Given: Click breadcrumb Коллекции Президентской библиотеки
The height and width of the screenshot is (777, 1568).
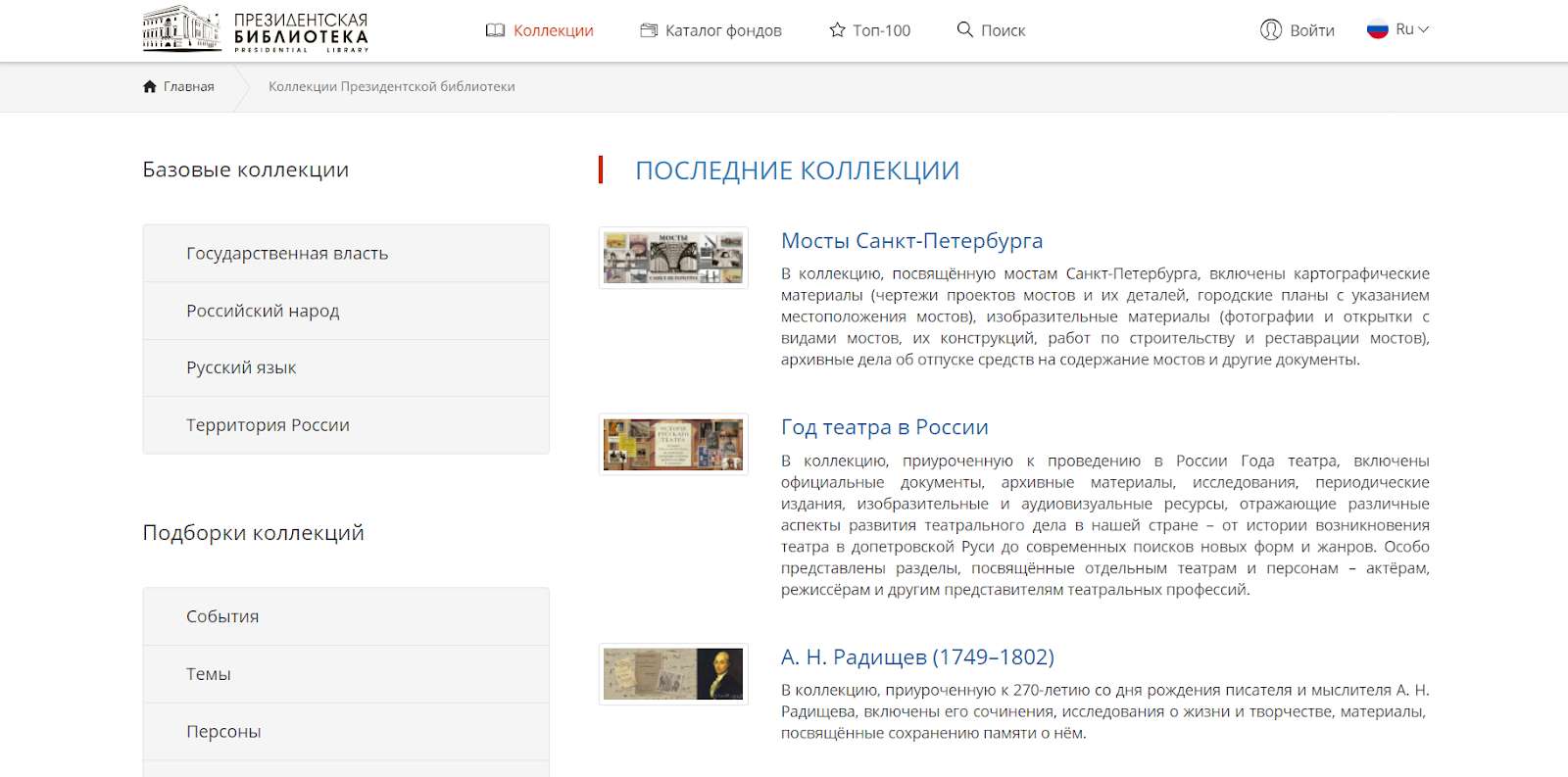Looking at the screenshot, I should click(x=391, y=86).
